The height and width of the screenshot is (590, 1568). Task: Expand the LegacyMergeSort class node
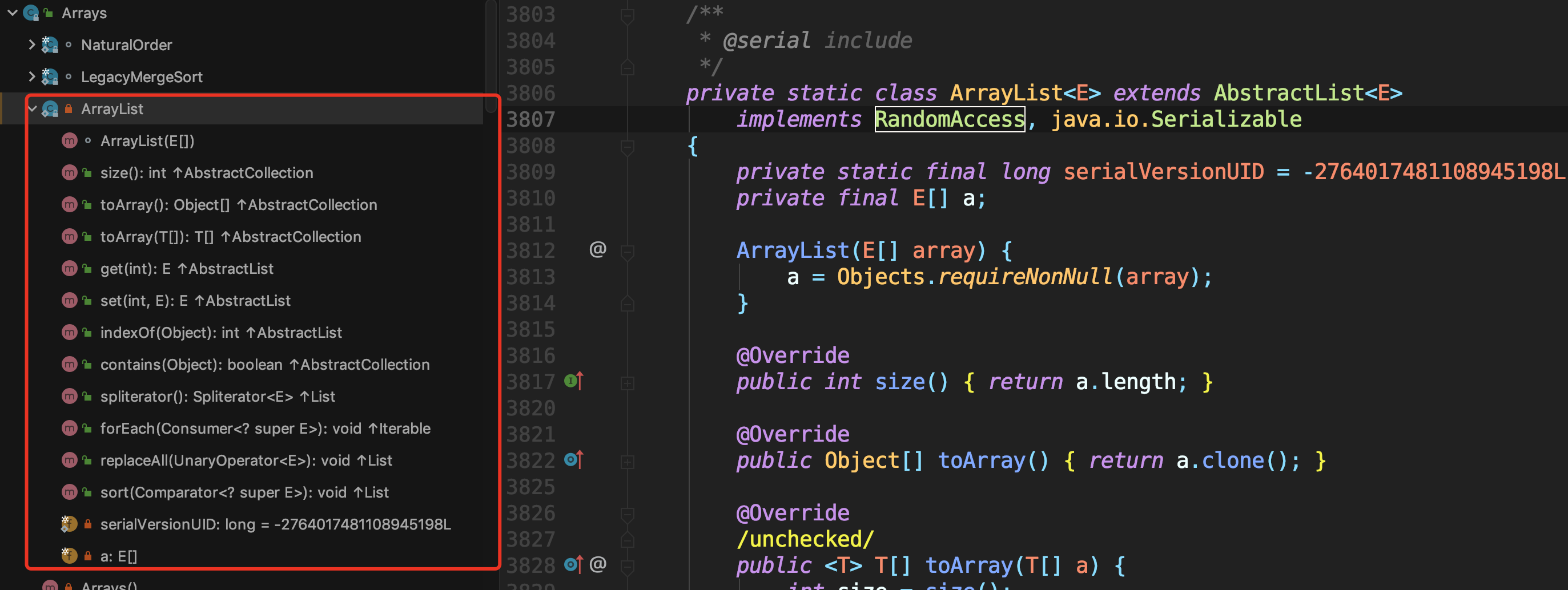31,76
